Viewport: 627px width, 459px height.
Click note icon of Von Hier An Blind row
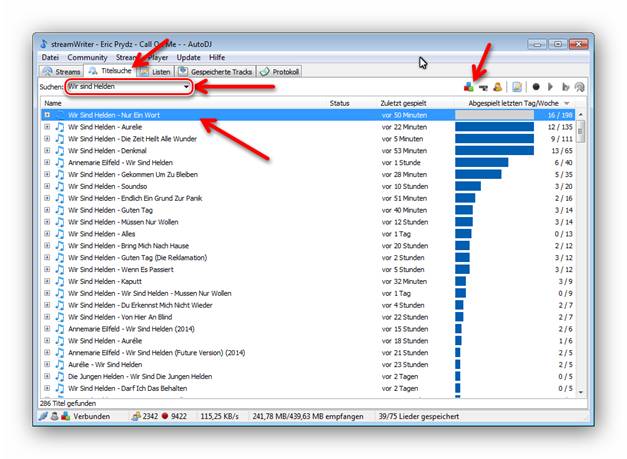60,317
